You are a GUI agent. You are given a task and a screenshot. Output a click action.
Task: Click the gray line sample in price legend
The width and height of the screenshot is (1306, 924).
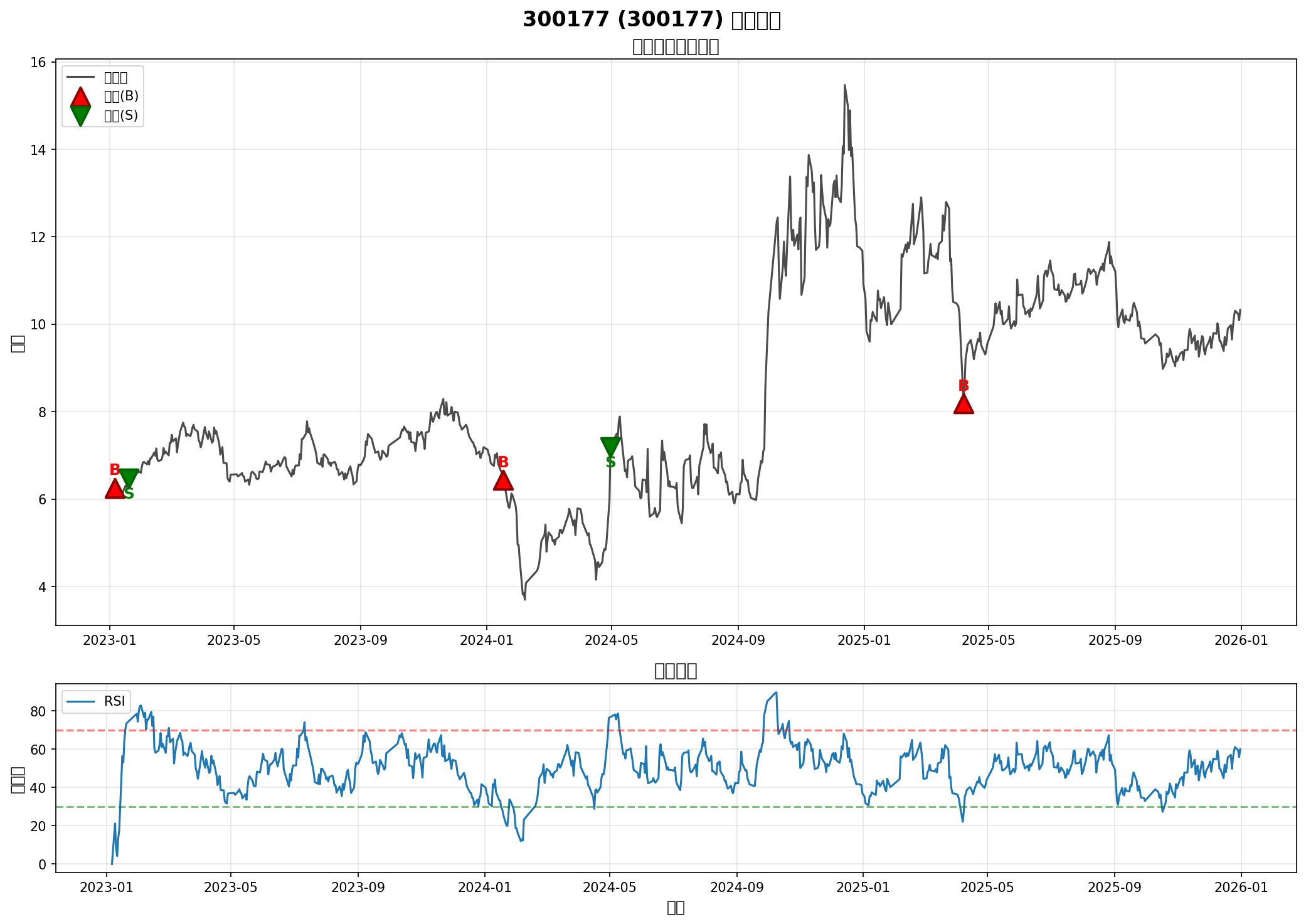point(80,77)
